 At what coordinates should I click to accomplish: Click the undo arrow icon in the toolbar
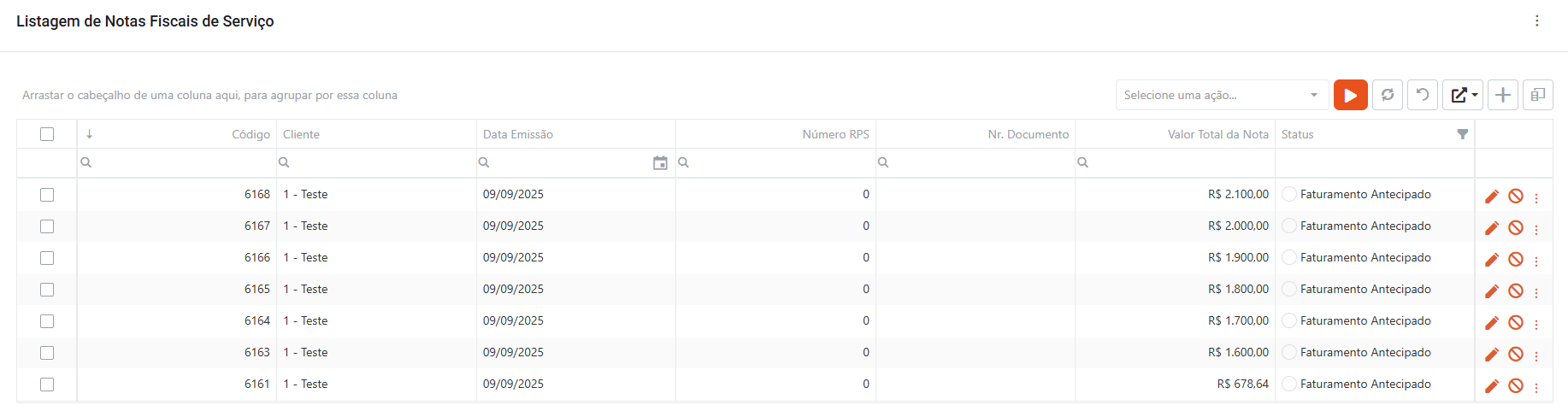pos(1423,95)
